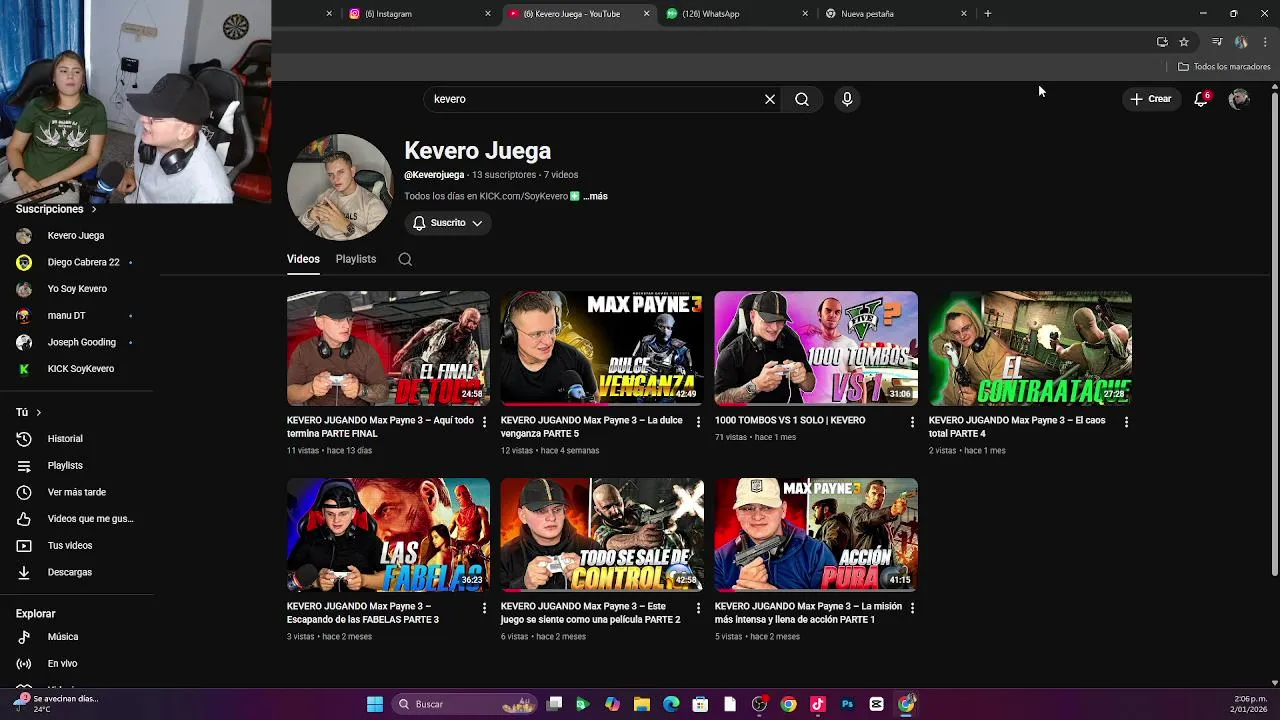1280x720 pixels.
Task: Start voice search with the microphone
Action: (x=847, y=99)
